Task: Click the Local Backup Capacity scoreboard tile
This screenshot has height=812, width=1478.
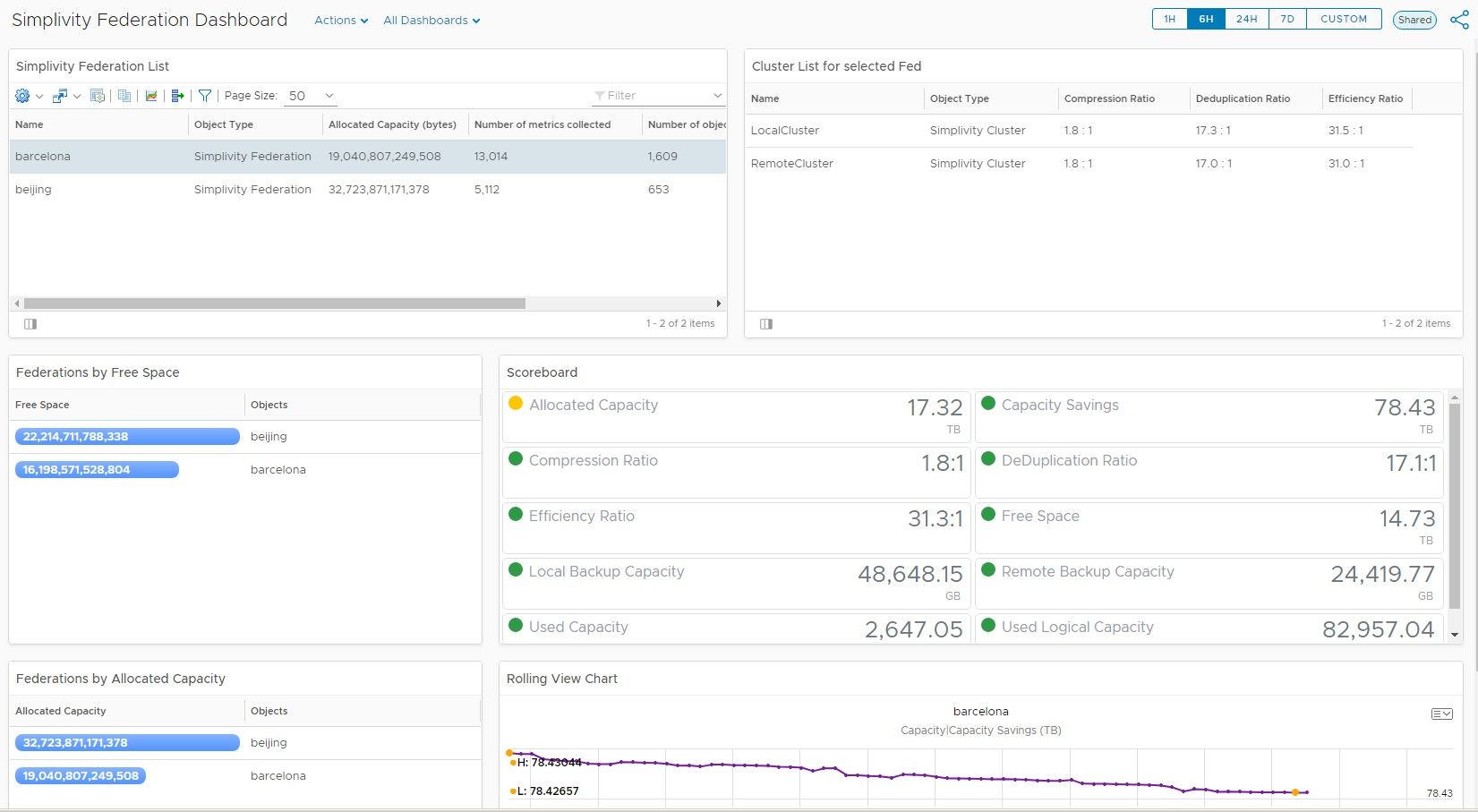Action: point(737,583)
